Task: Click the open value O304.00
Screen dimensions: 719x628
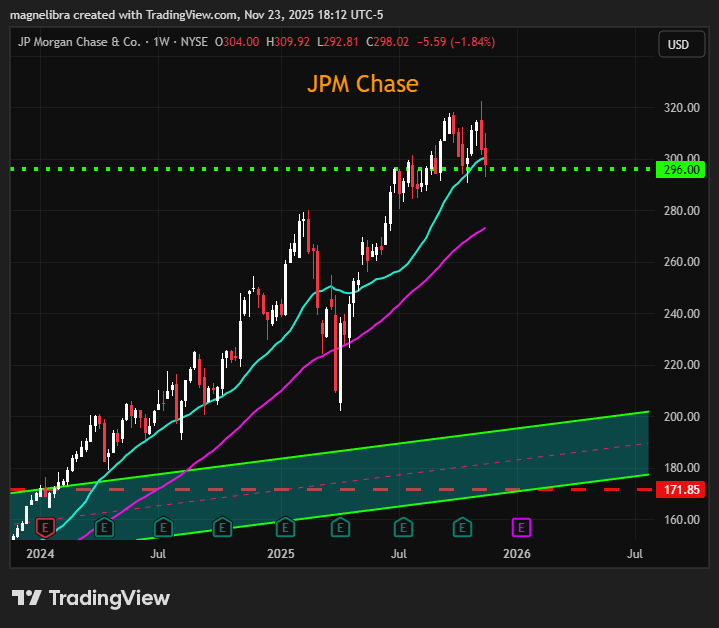Action: (x=237, y=42)
